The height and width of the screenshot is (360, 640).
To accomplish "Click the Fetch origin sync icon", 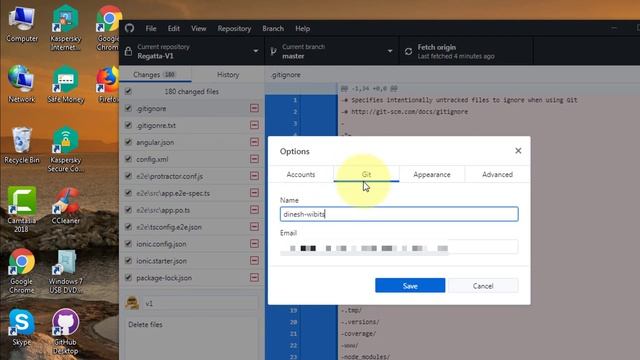I will coord(408,51).
